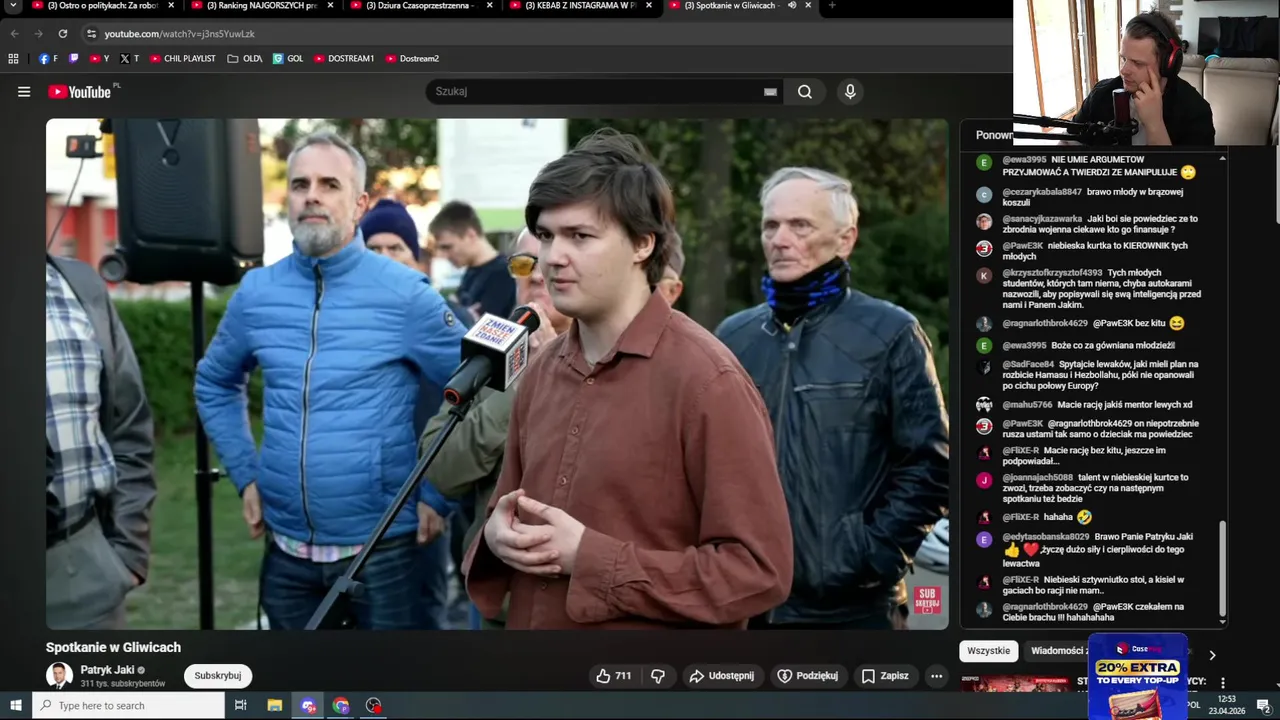This screenshot has width=1280, height=720.
Task: Open the OLD bookmarks folder
Action: (x=245, y=59)
